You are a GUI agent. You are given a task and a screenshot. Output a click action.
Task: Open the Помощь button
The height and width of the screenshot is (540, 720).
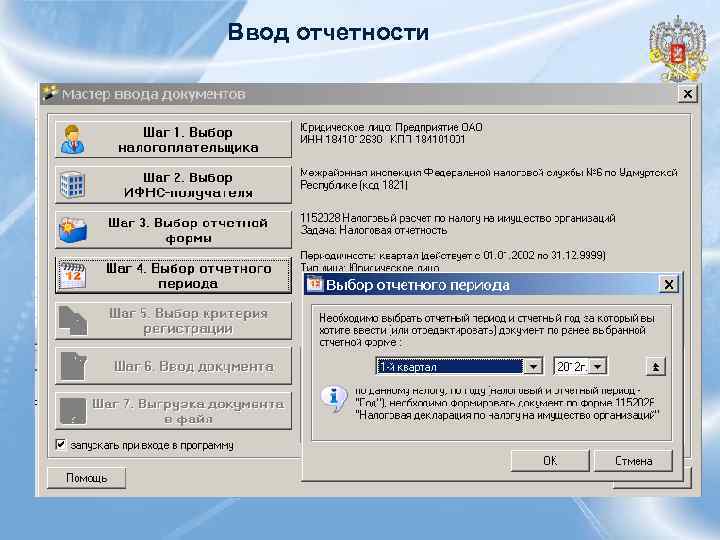tap(86, 478)
